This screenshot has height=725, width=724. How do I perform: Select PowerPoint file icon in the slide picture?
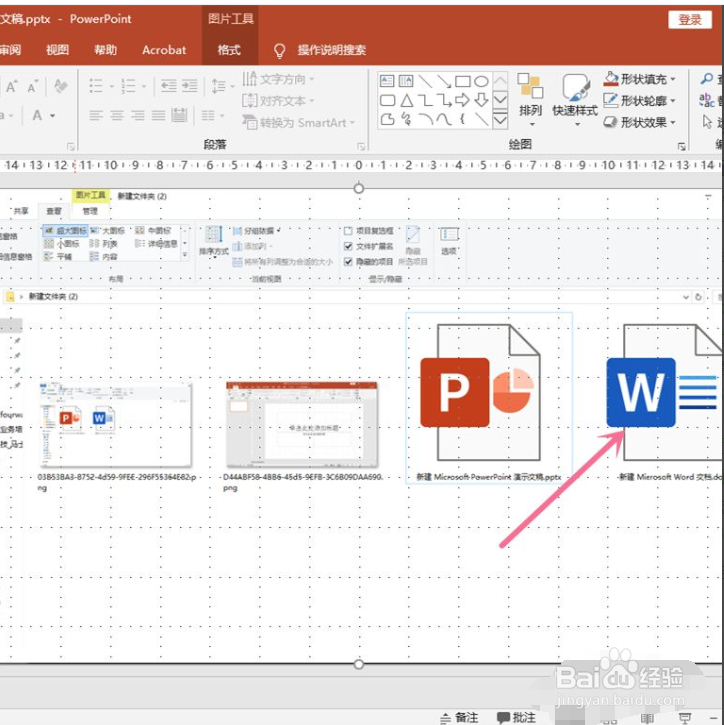click(481, 392)
